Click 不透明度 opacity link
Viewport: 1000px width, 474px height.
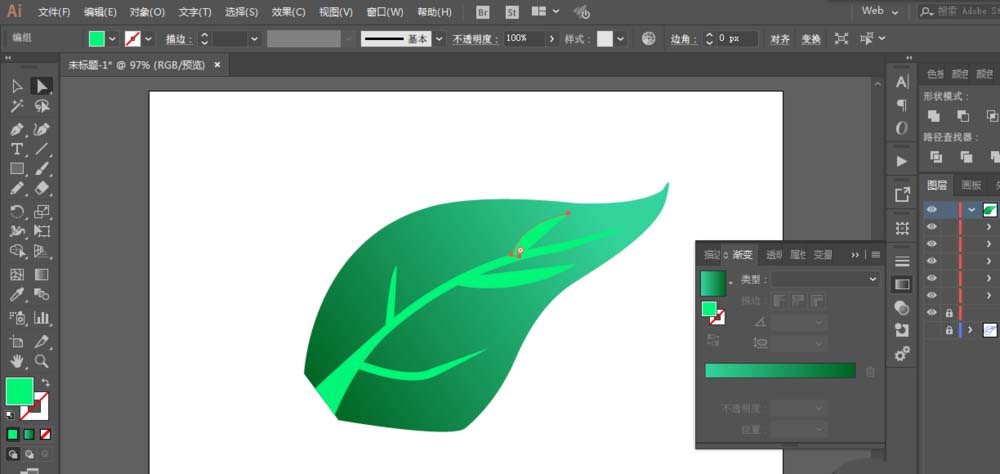475,39
